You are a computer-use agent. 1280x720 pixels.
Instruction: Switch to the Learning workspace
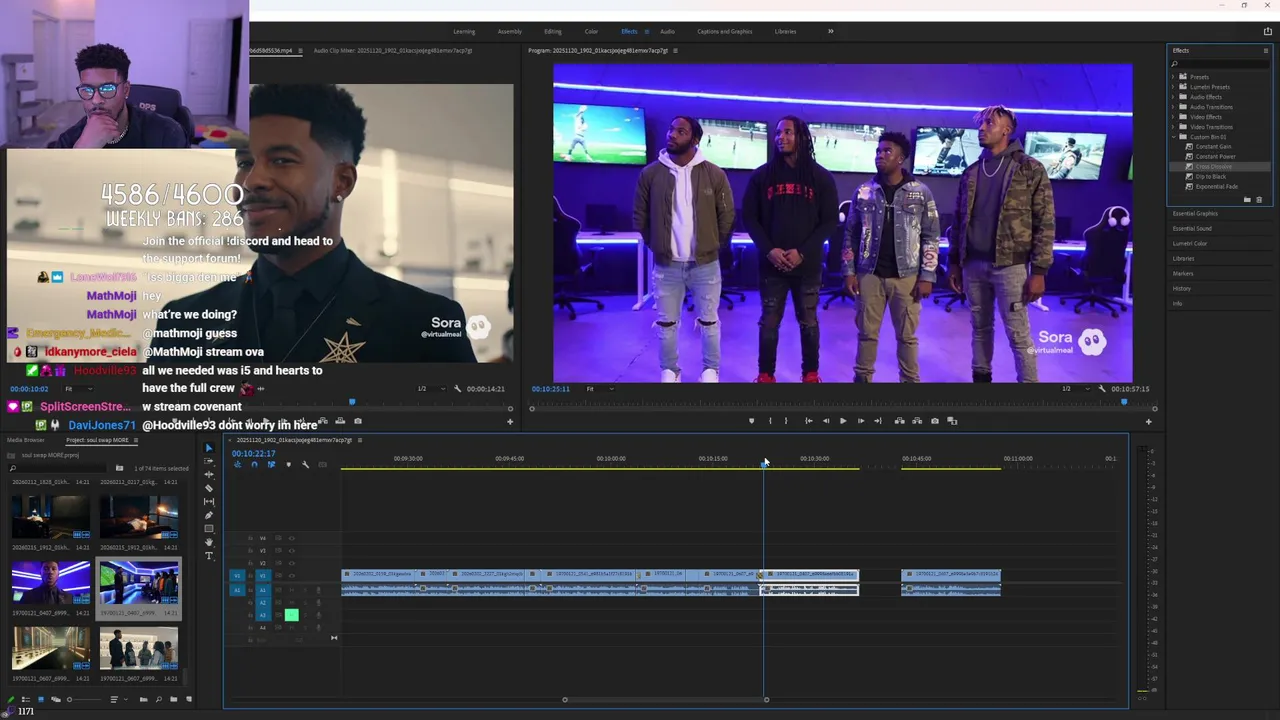tap(464, 31)
